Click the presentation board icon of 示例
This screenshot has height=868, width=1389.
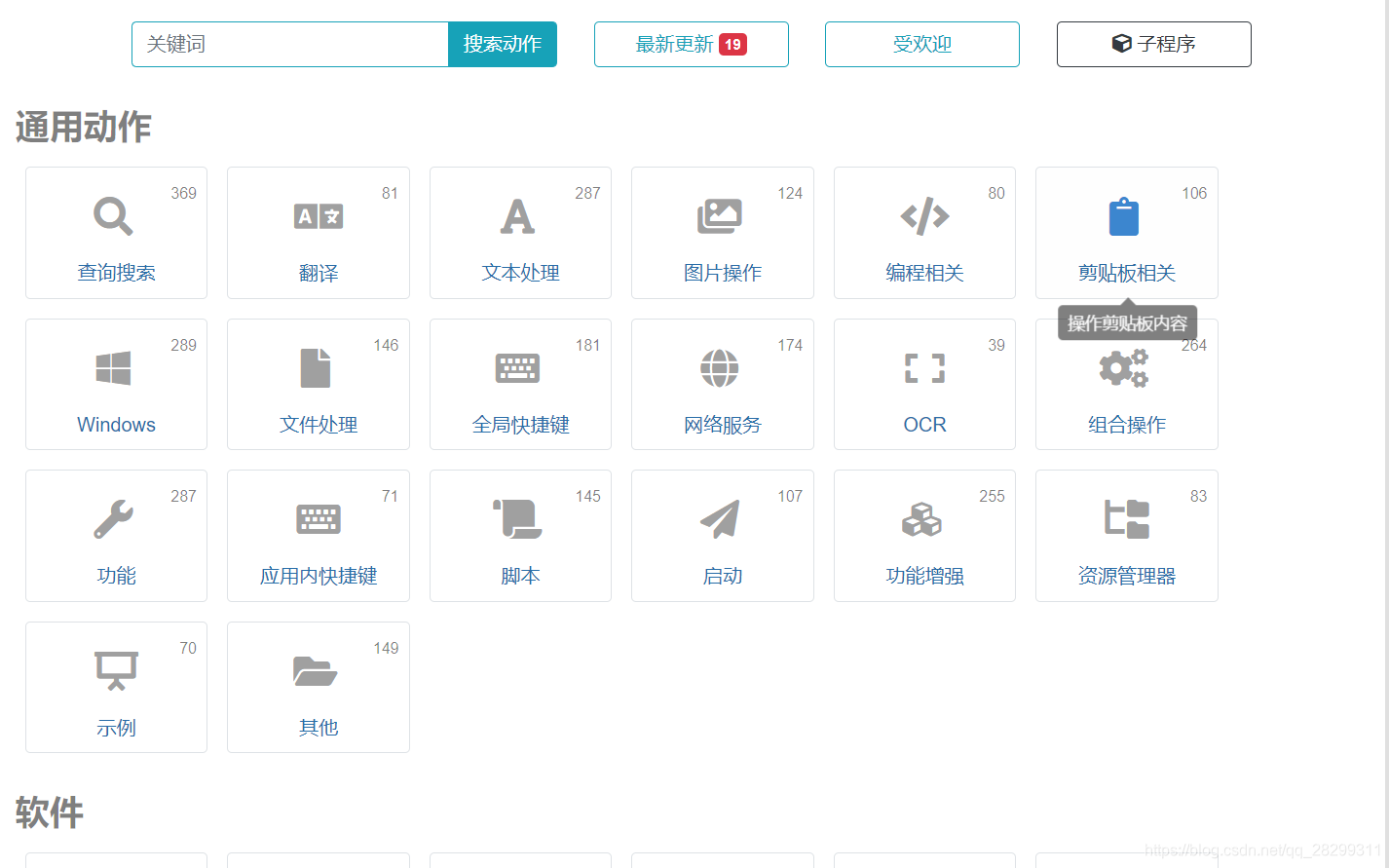[x=116, y=671]
